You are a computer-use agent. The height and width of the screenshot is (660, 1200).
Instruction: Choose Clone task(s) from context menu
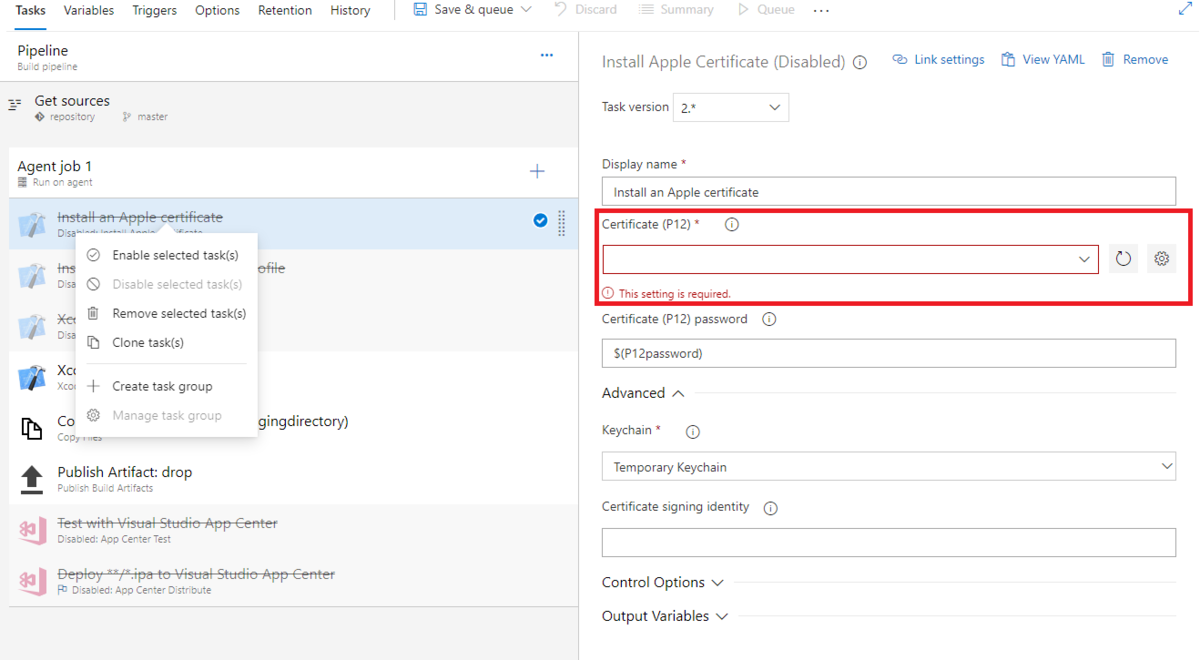pyautogui.click(x=147, y=343)
